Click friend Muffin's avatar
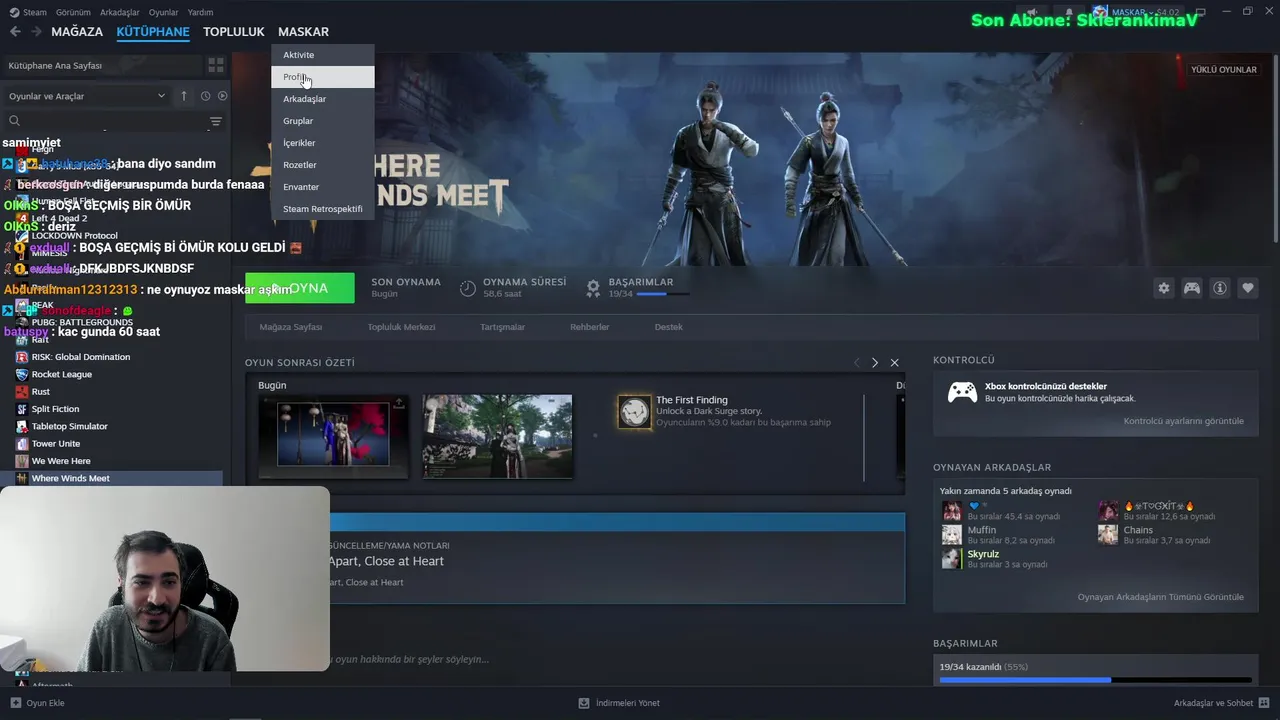The image size is (1280, 720). pyautogui.click(x=952, y=535)
